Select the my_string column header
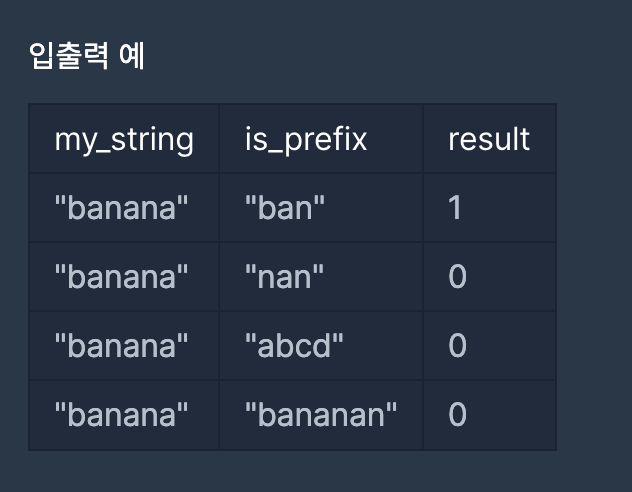 (124, 139)
